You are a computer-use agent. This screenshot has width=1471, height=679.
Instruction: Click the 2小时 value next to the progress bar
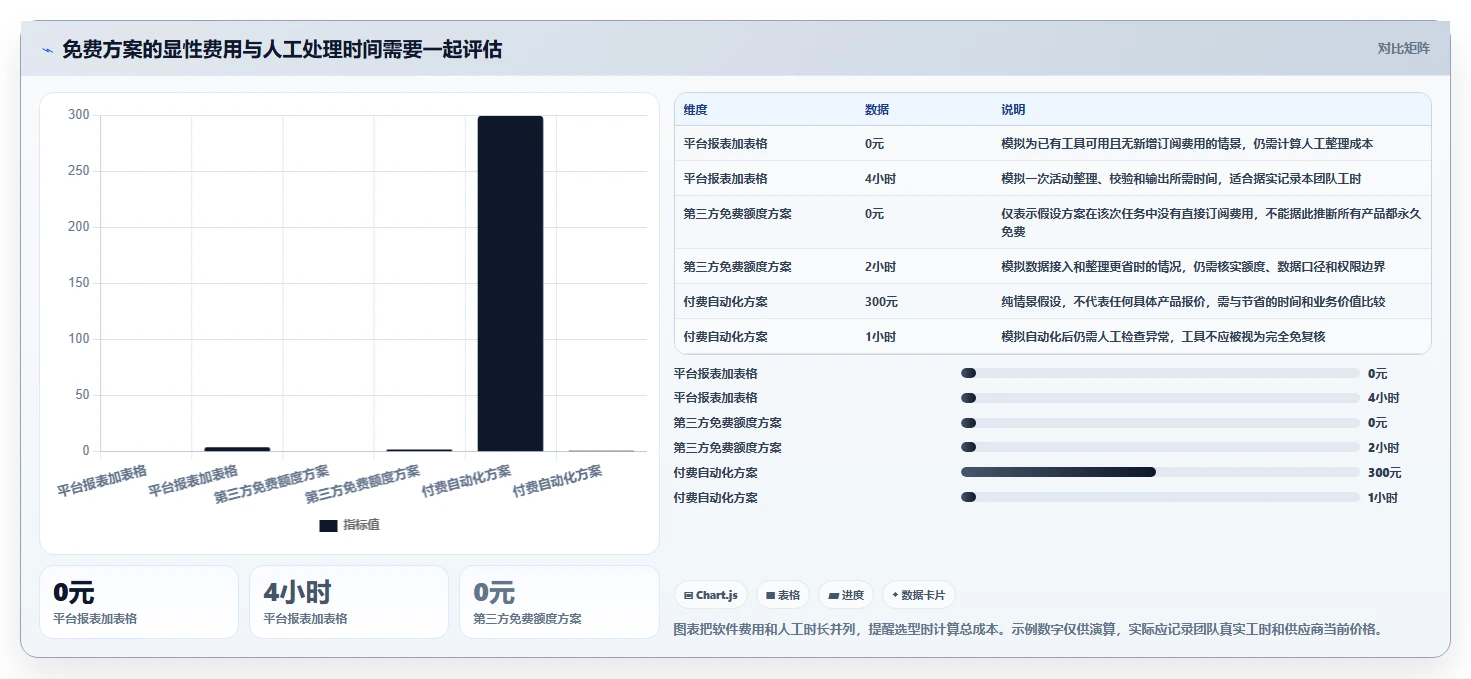[x=1384, y=448]
